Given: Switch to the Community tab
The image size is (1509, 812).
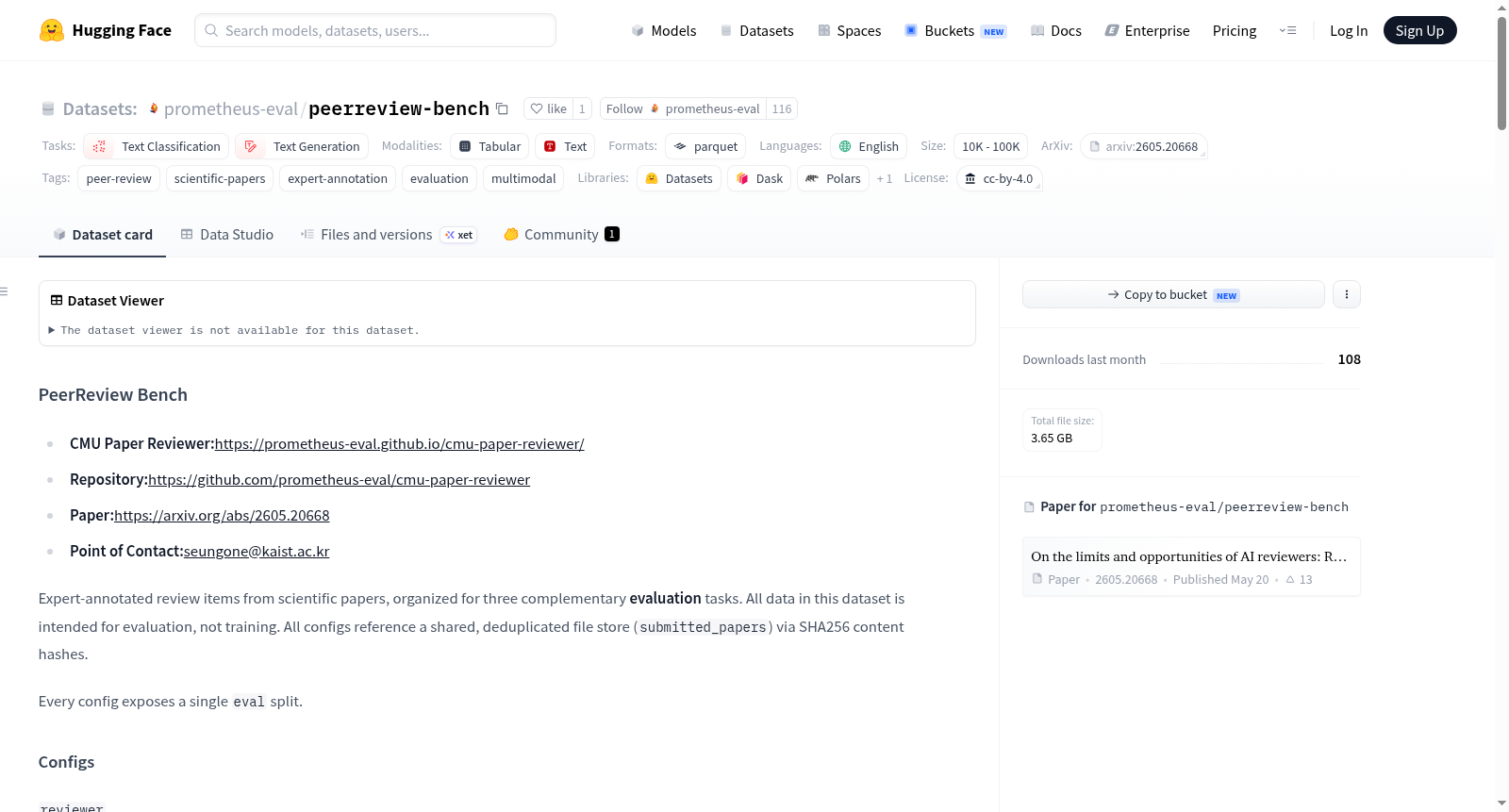Looking at the screenshot, I should click(561, 234).
